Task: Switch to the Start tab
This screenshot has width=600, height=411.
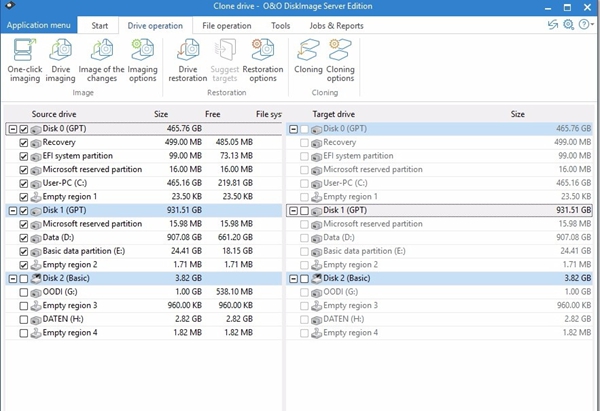Action: coord(99,26)
